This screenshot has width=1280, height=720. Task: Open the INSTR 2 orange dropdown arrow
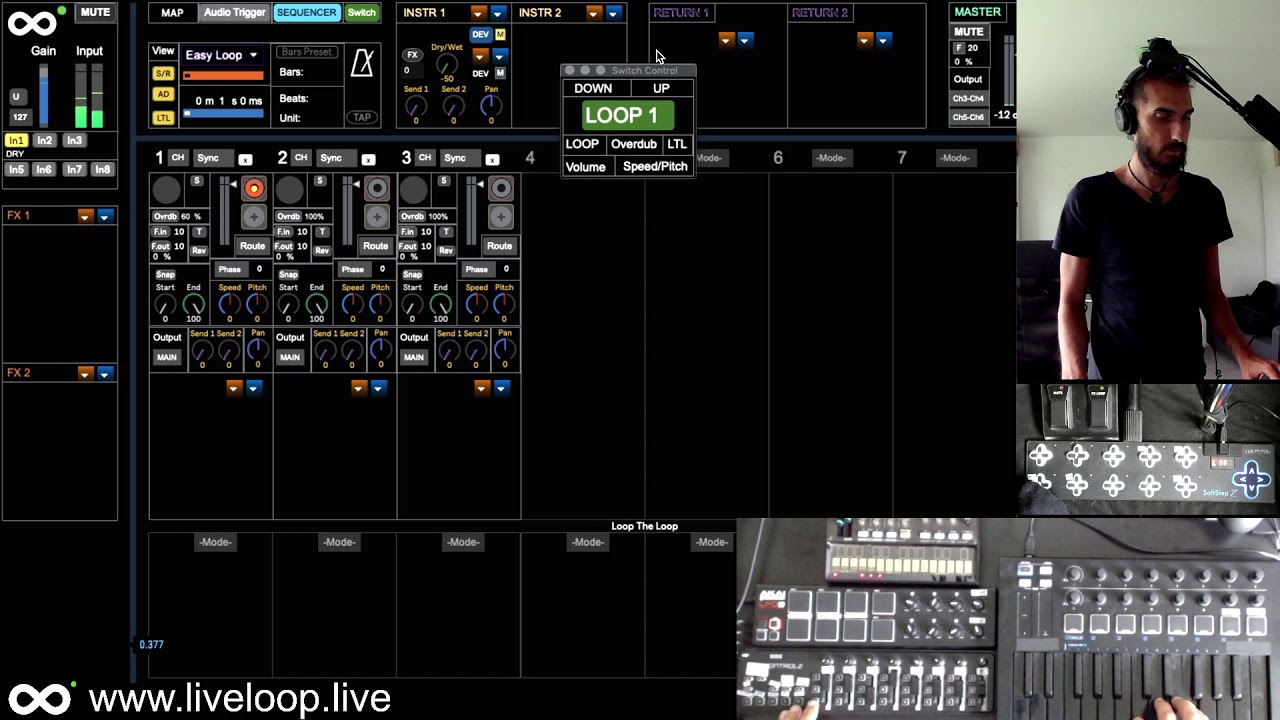pos(594,13)
